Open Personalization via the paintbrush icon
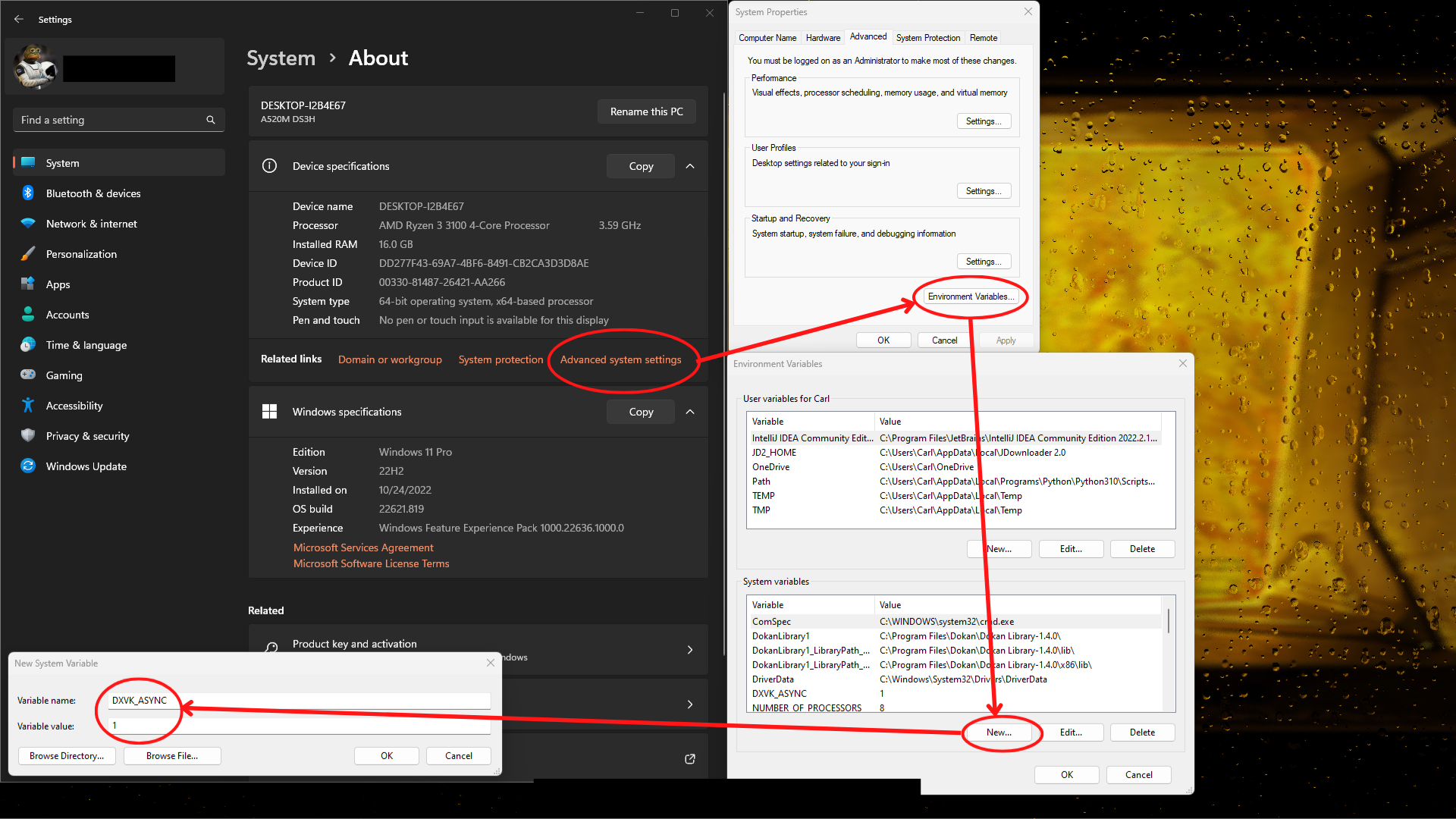 click(x=28, y=254)
